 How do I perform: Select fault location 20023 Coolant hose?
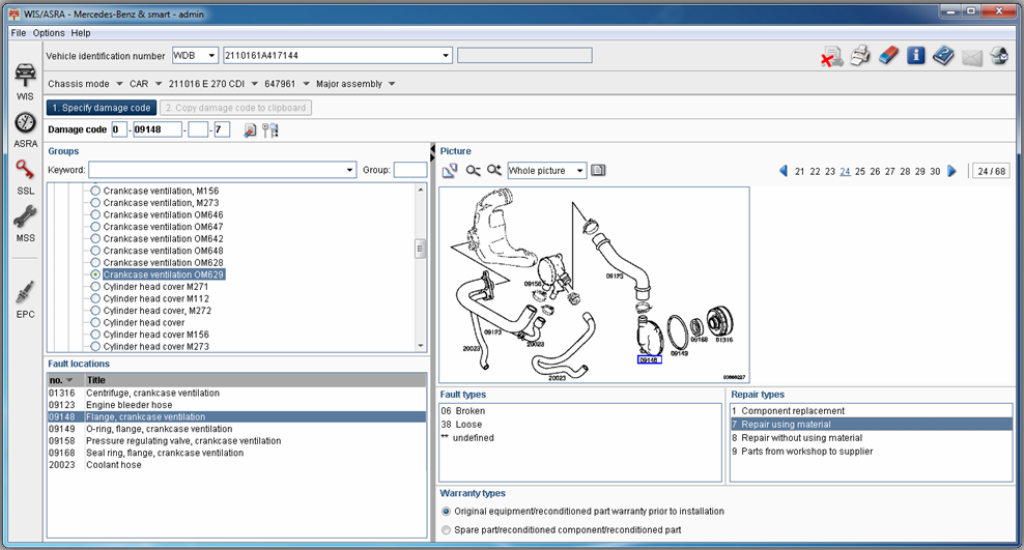(x=236, y=465)
